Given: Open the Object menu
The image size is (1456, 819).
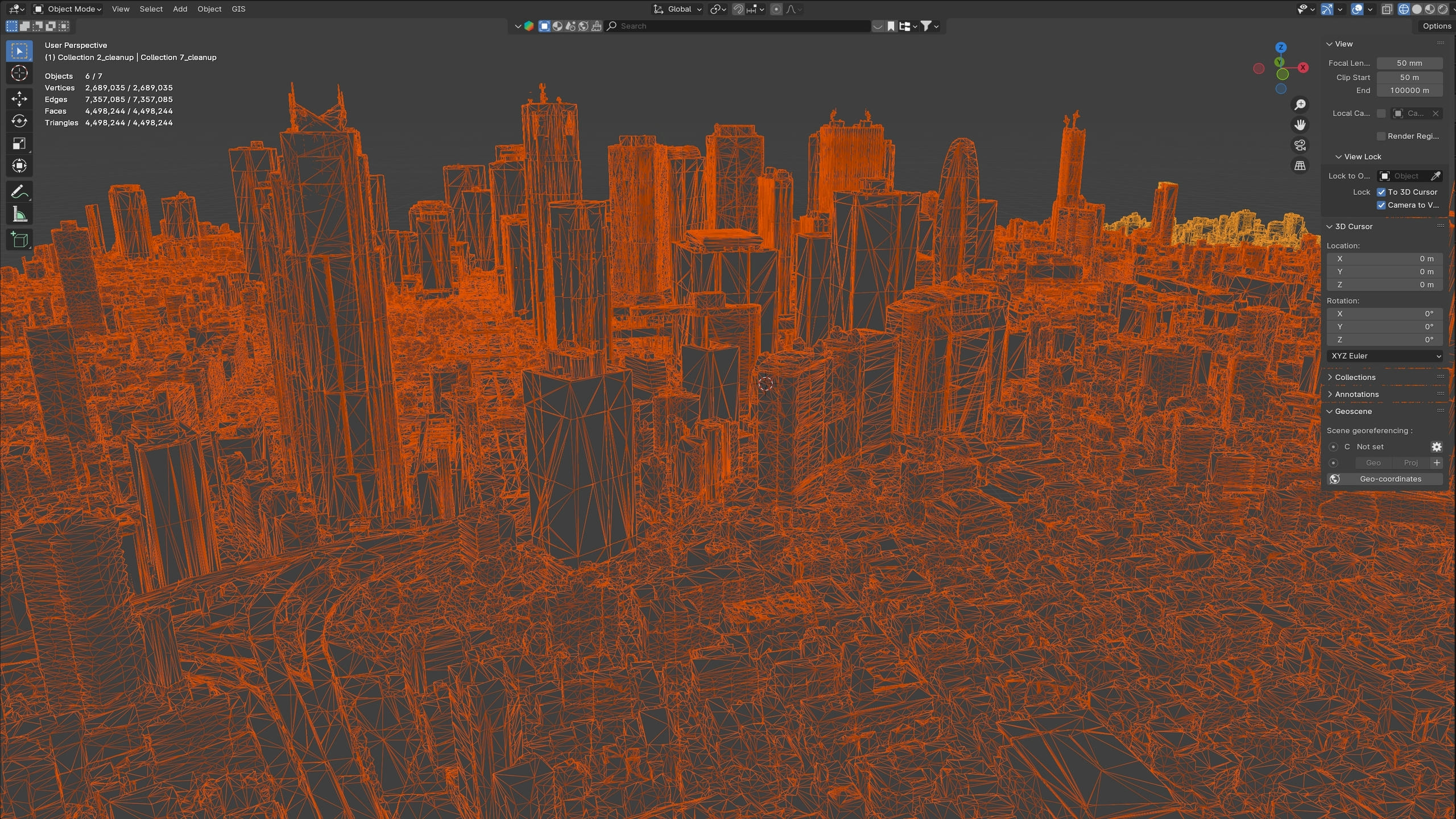Looking at the screenshot, I should pos(209,9).
